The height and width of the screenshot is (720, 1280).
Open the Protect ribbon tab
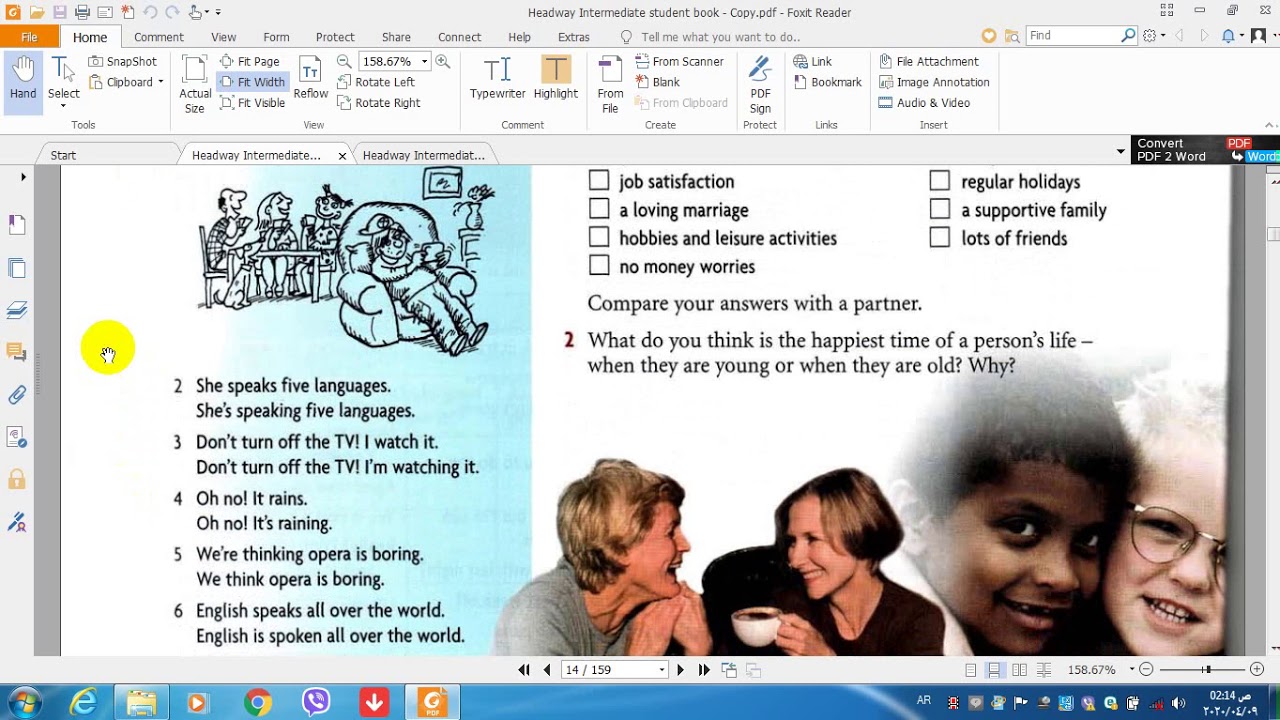pos(335,37)
